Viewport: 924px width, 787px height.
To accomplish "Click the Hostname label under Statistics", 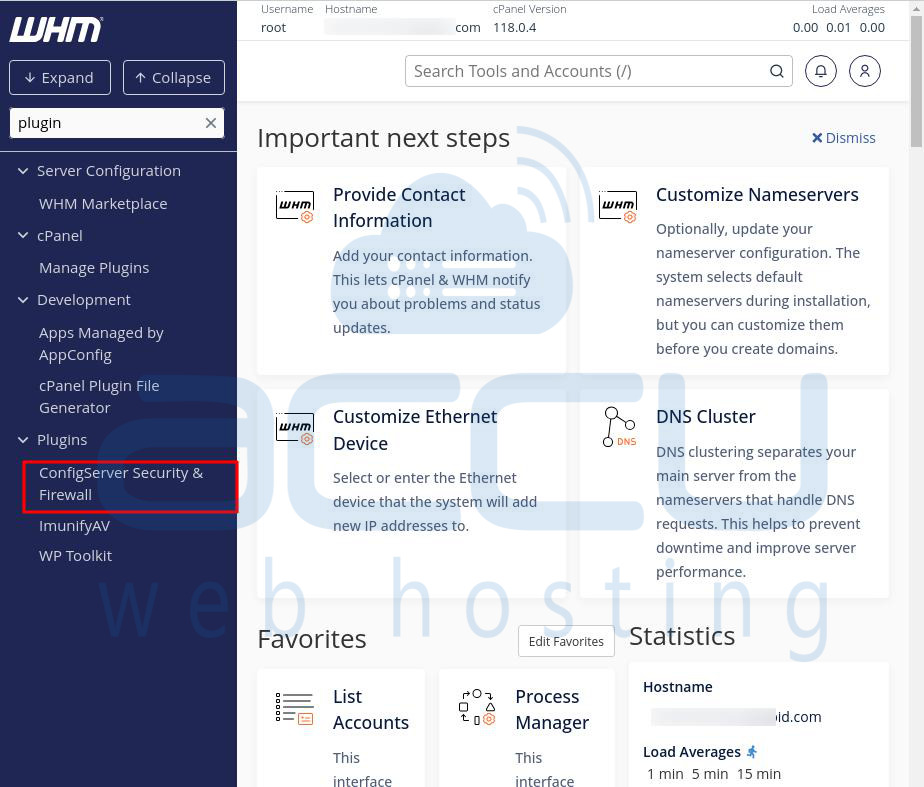I will [678, 687].
